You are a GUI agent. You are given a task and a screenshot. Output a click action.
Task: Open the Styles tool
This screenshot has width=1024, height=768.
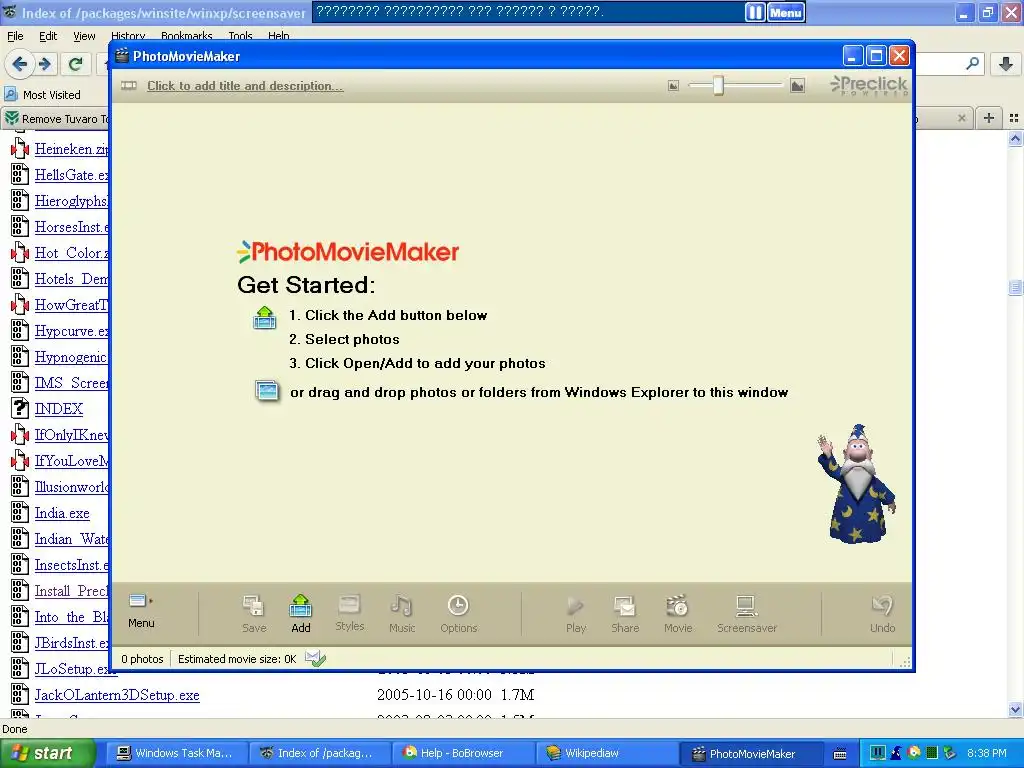click(349, 613)
